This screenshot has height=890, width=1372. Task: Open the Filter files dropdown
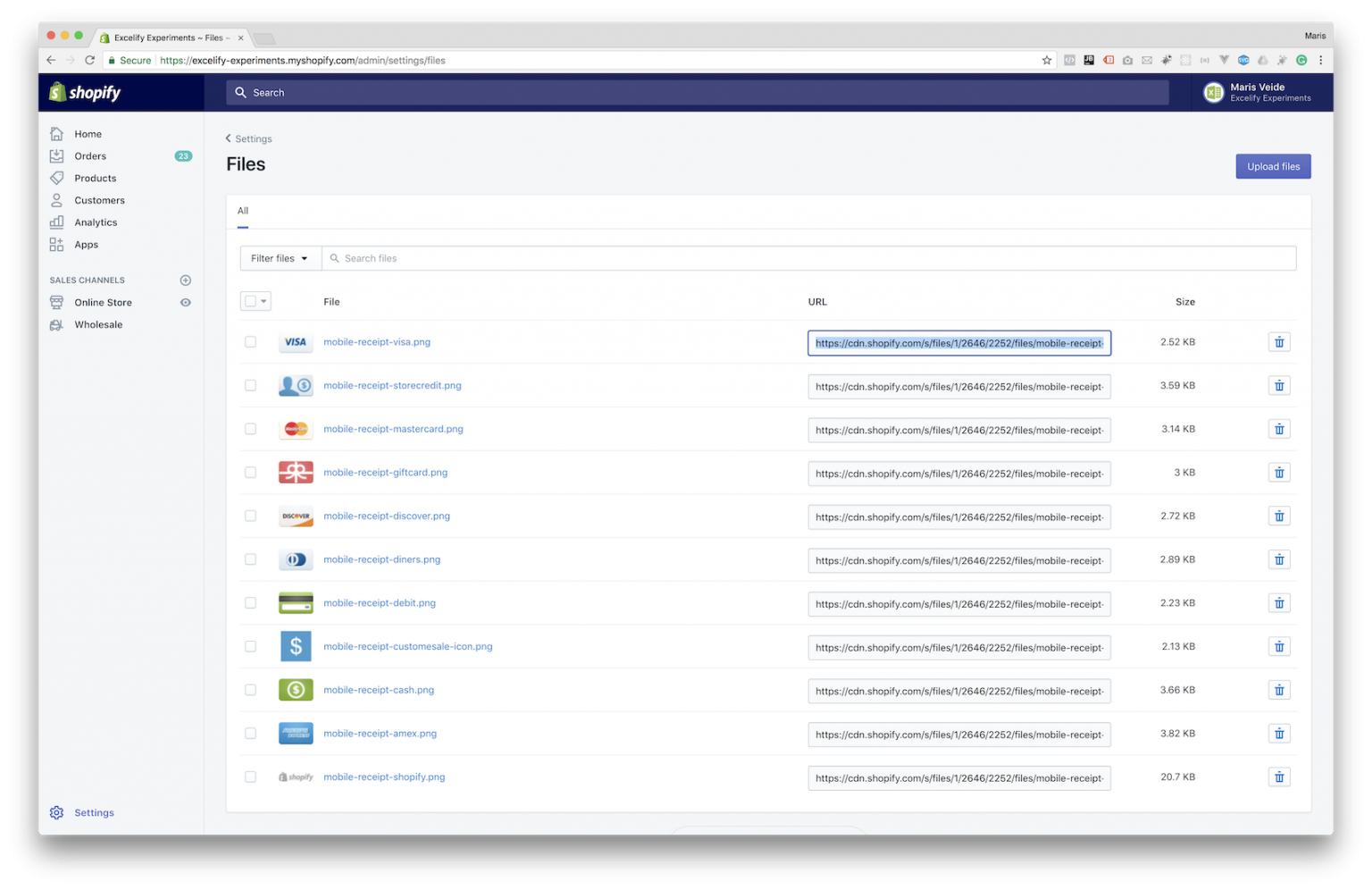tap(280, 257)
